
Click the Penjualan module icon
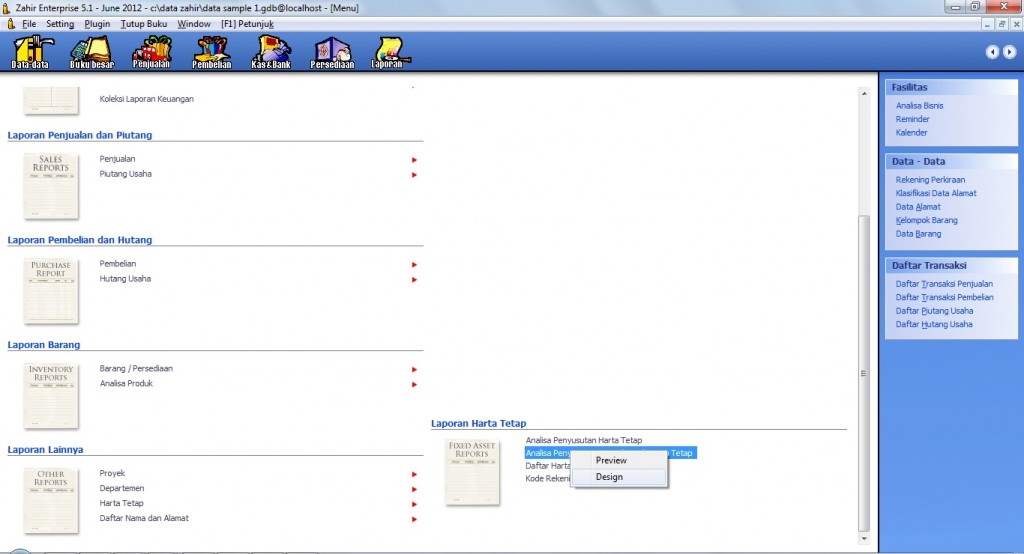[x=151, y=52]
